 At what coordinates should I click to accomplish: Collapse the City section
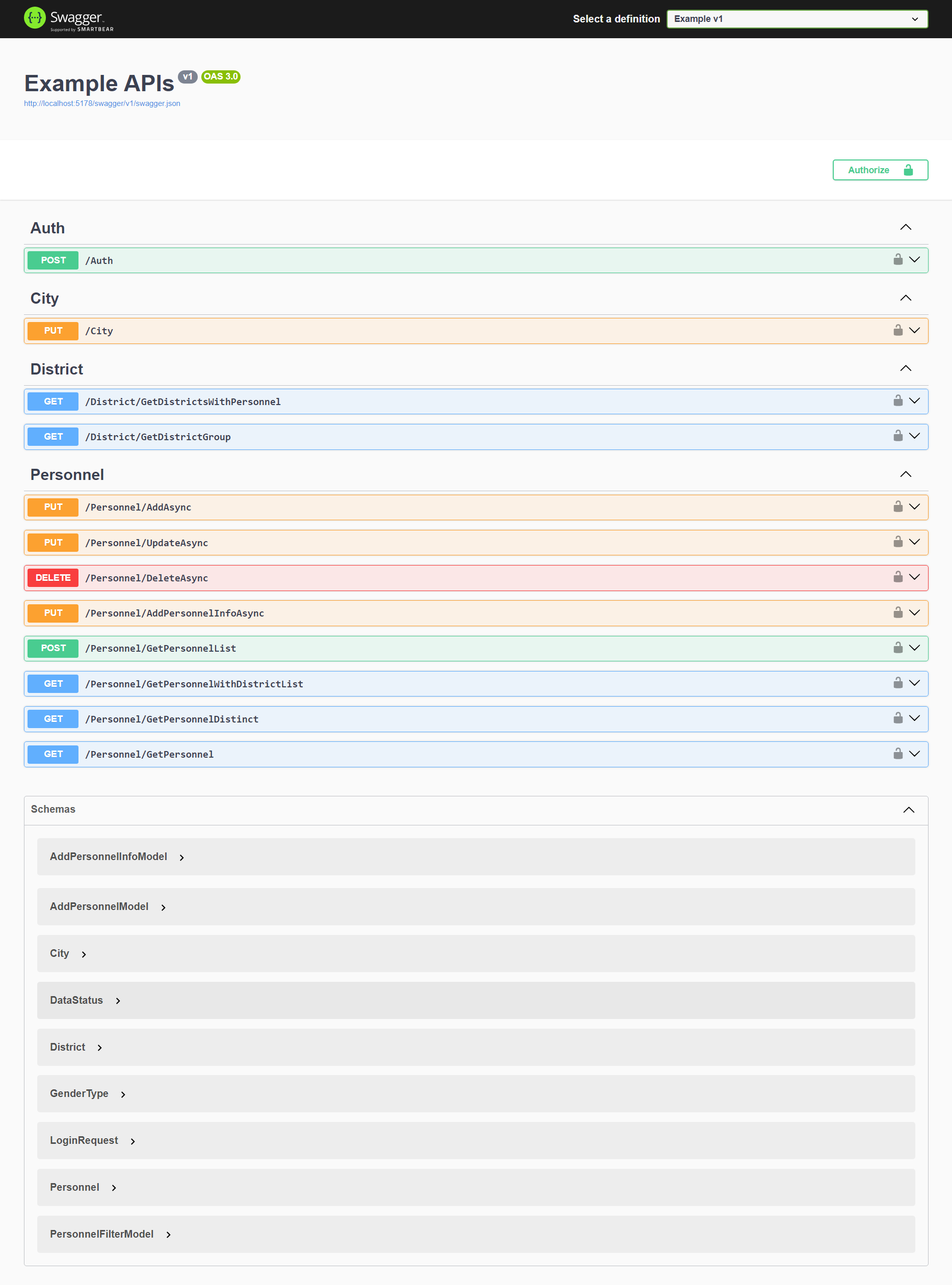pos(905,298)
